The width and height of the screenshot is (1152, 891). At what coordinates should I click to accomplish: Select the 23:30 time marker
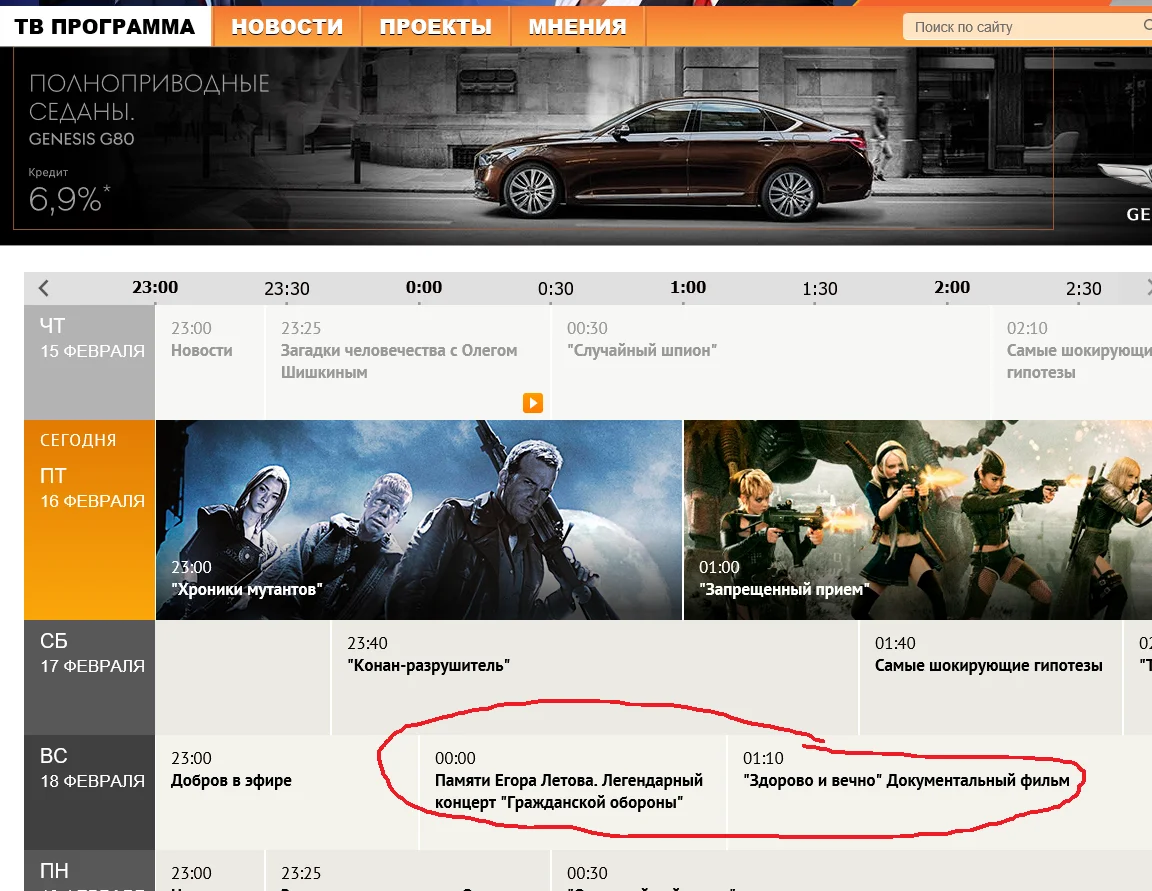pyautogui.click(x=287, y=289)
